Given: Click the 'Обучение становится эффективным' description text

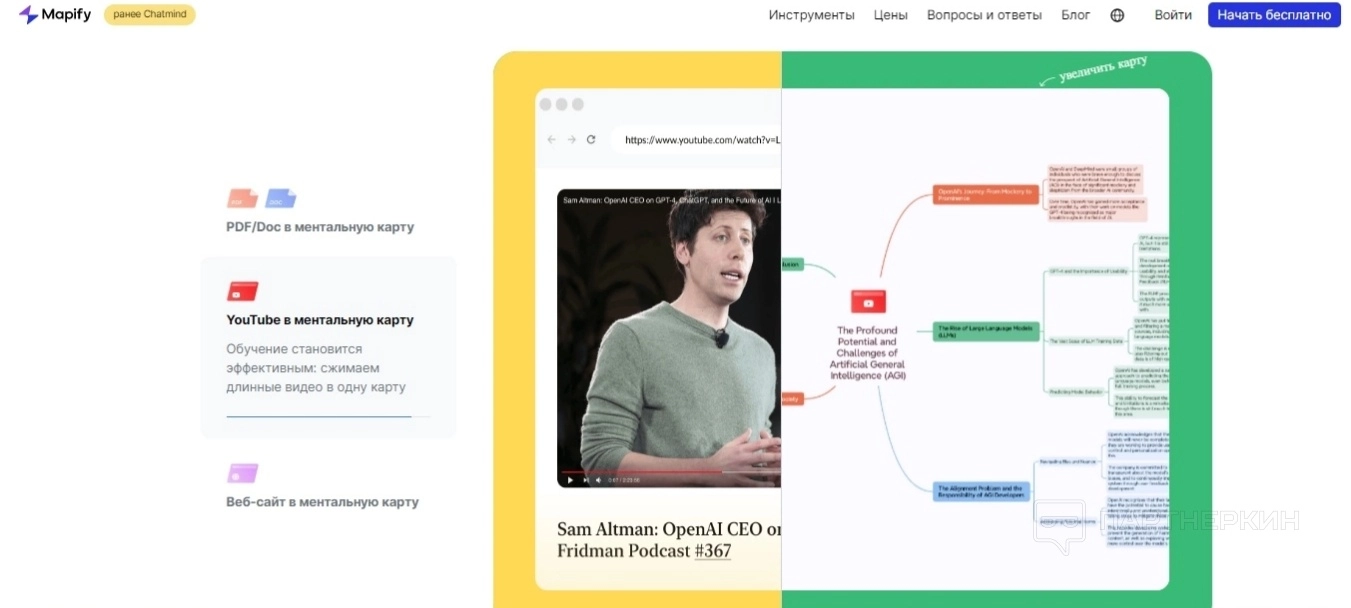Looking at the screenshot, I should point(316,368).
